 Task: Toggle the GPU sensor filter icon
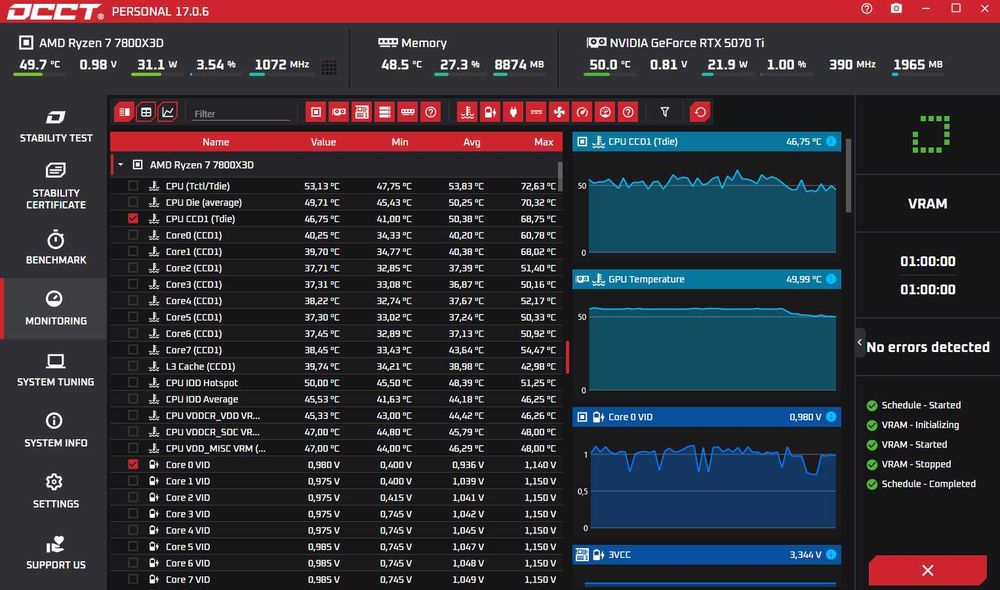click(x=339, y=112)
